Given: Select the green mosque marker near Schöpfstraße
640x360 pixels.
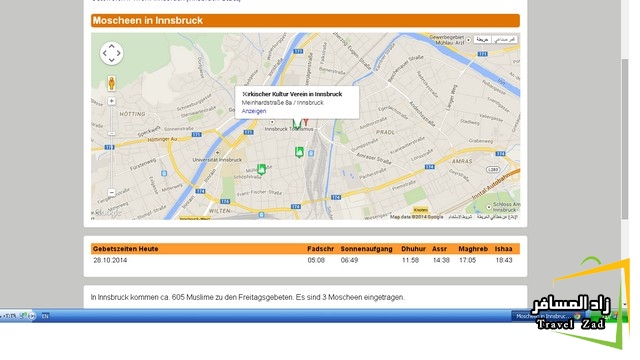Looking at the screenshot, I should pyautogui.click(x=261, y=169).
